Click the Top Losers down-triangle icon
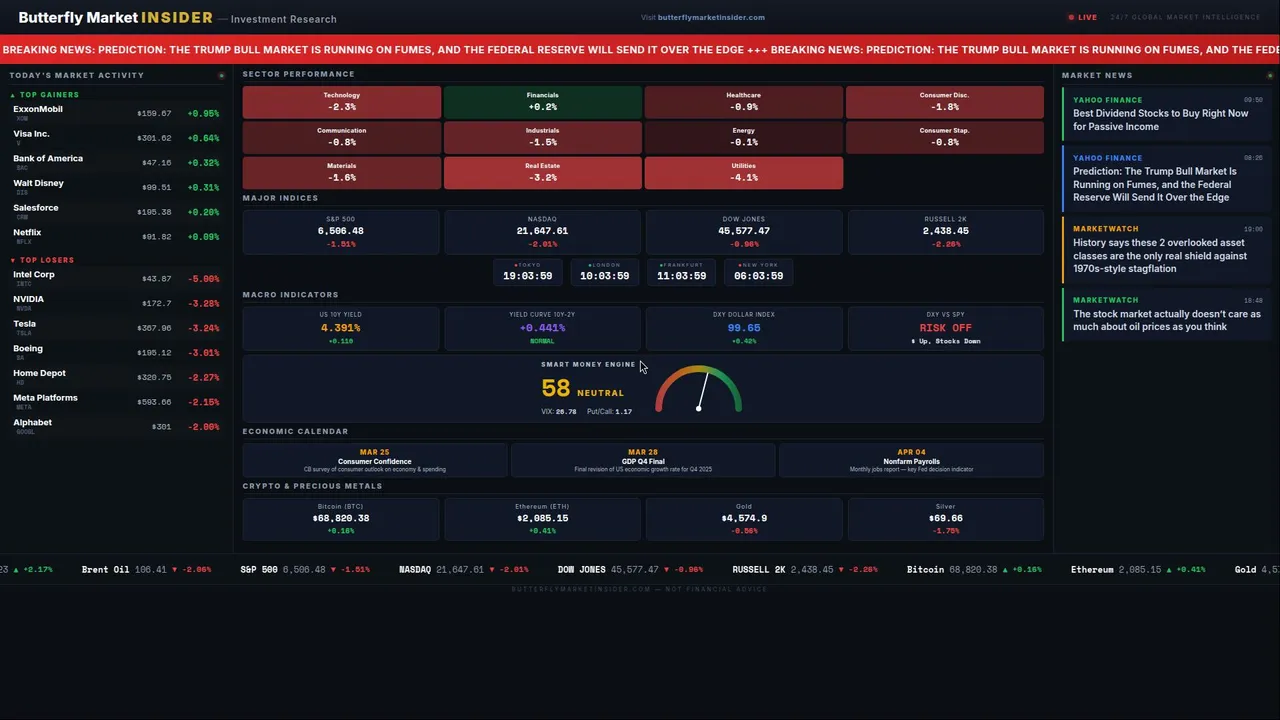This screenshot has width=1280, height=720. click(x=13, y=260)
